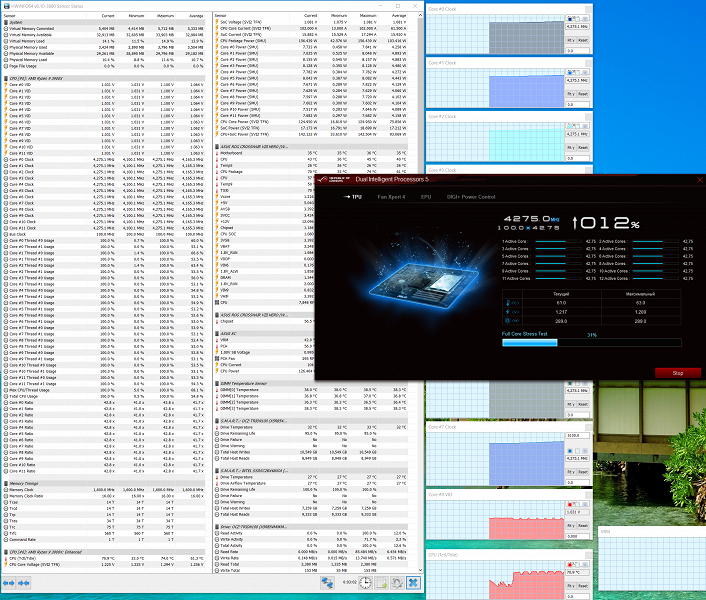Click Fit y in Core #1 Clock graph

(x=571, y=94)
